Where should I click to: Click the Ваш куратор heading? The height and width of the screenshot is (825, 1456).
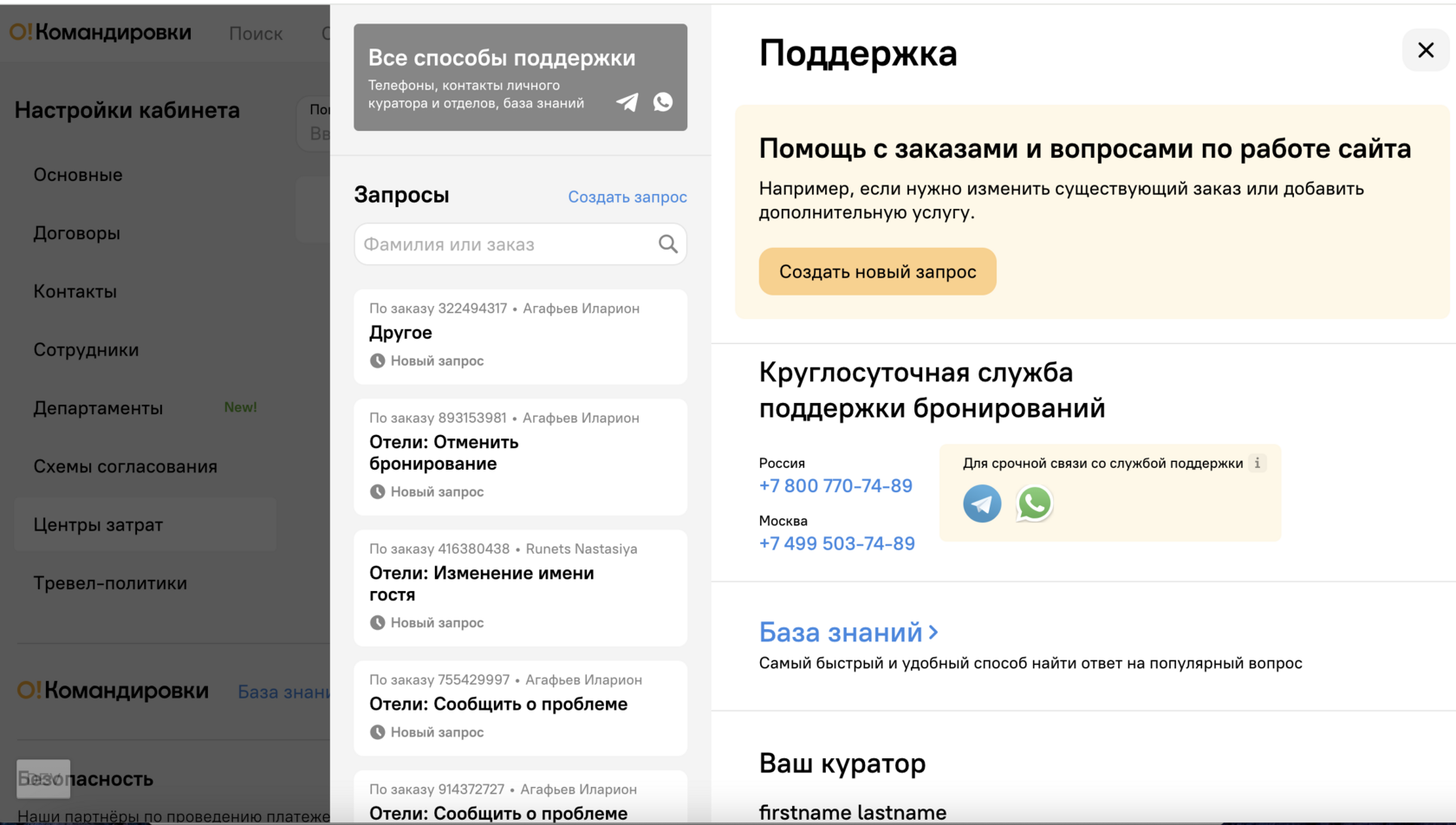842,763
